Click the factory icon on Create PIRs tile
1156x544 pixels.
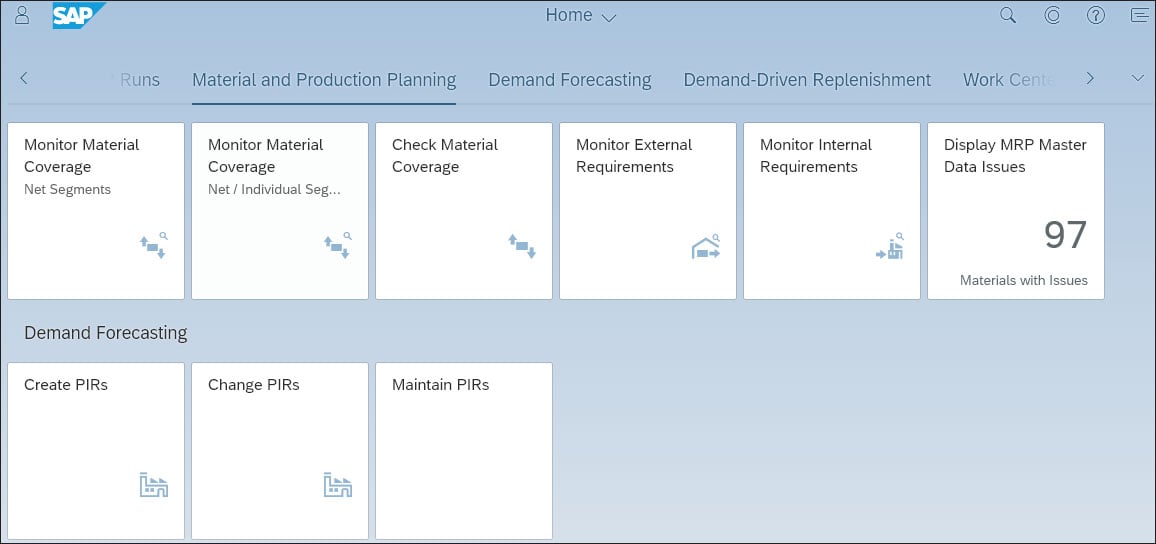[x=153, y=485]
